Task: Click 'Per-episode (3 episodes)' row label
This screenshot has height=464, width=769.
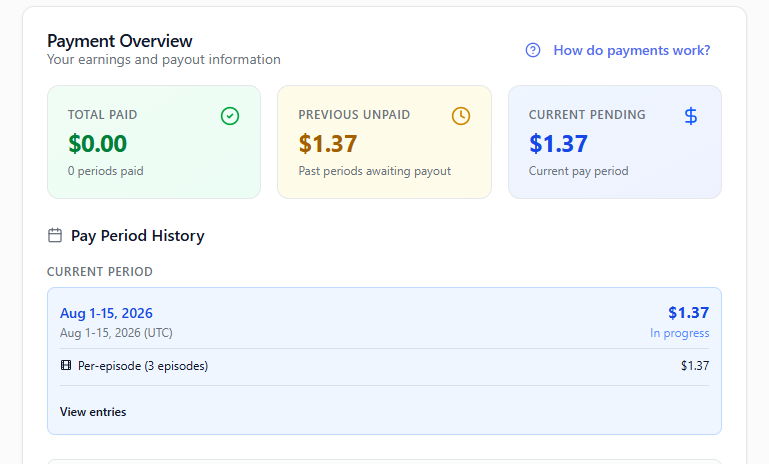Action: [x=143, y=366]
